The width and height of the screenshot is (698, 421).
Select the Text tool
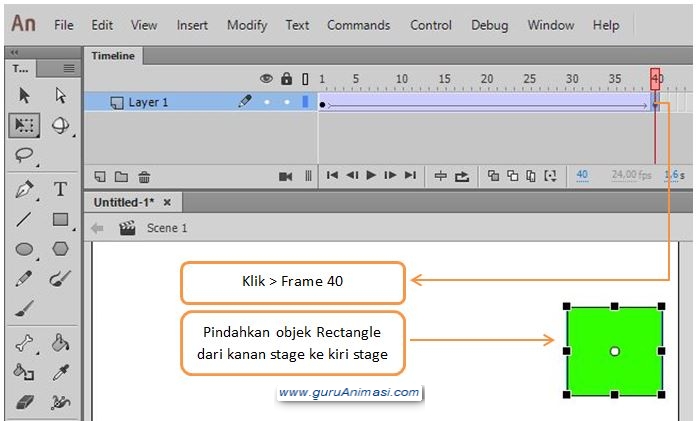61,189
